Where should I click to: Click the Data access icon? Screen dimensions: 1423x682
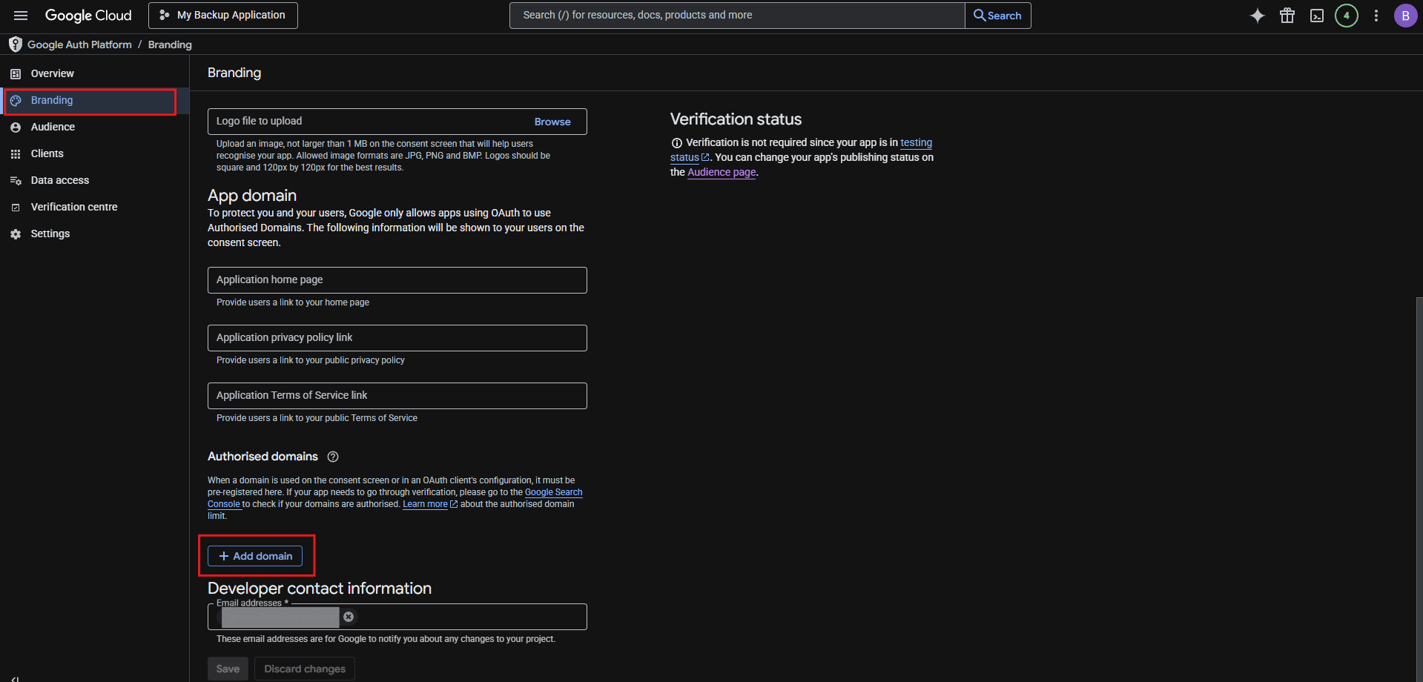(x=15, y=181)
